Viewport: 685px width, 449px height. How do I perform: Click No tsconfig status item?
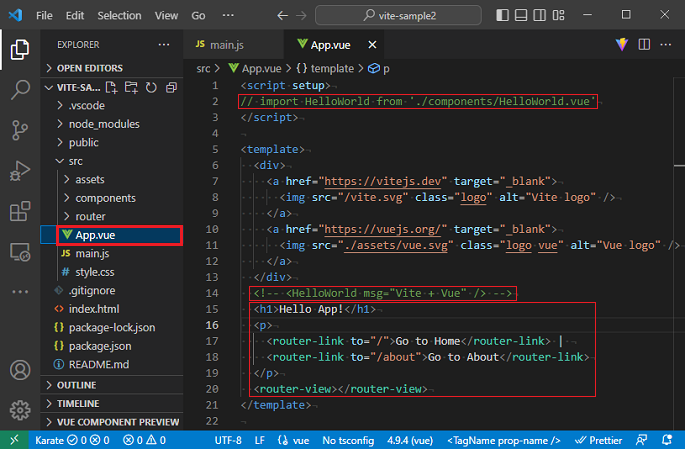(348, 440)
